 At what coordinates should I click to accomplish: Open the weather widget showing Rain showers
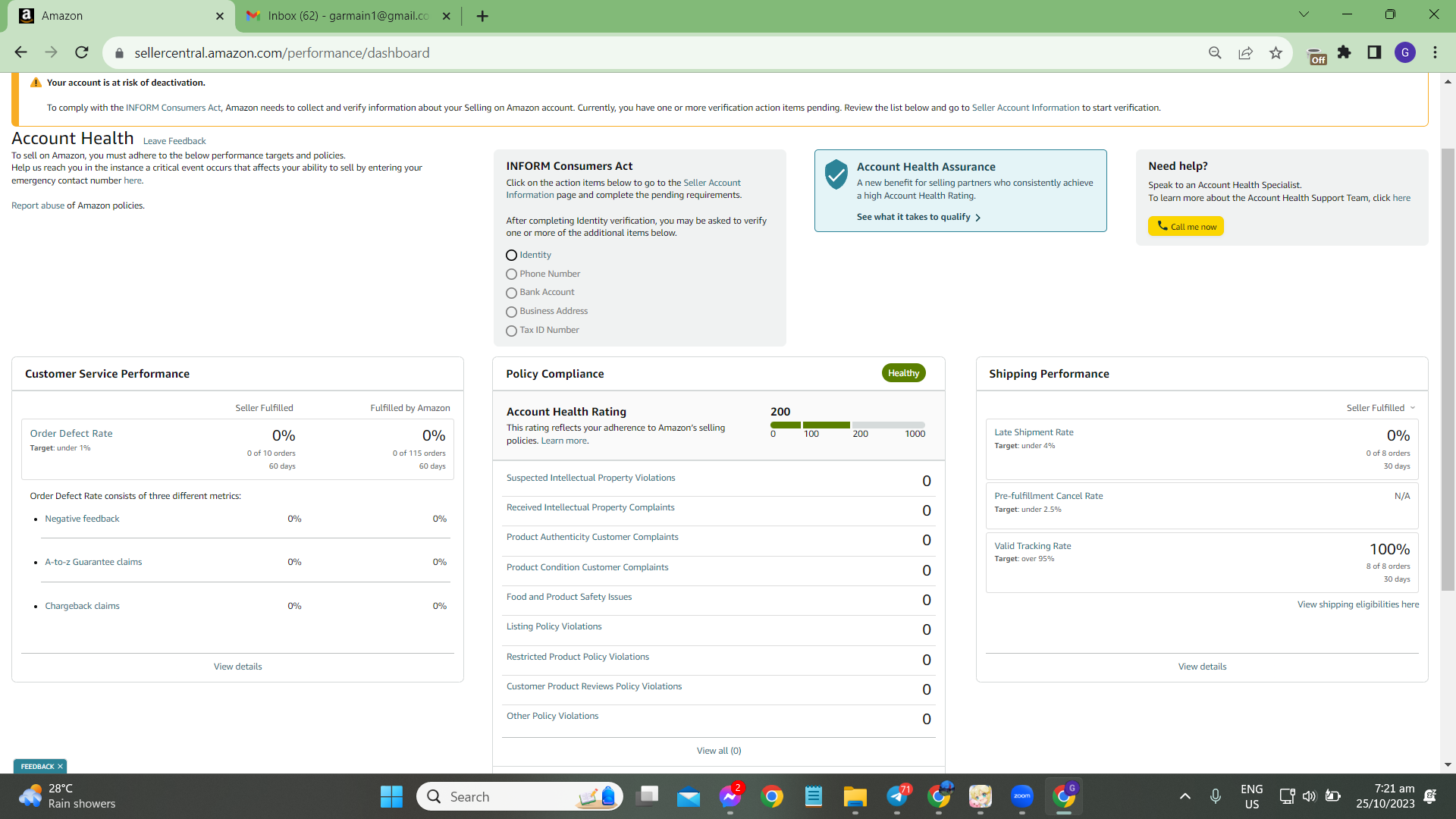(x=67, y=796)
